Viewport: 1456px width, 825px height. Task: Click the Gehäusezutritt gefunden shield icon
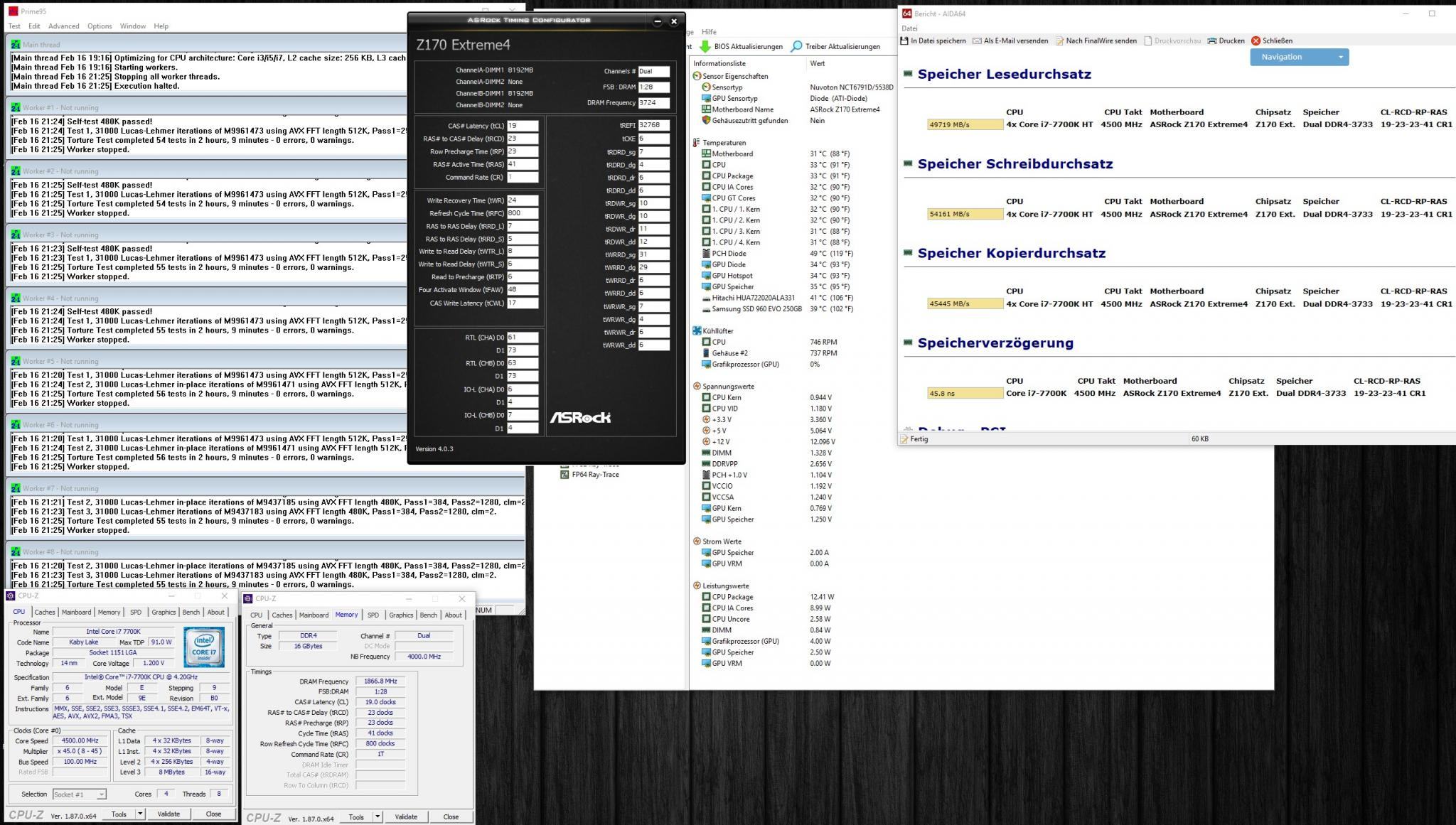click(x=706, y=121)
